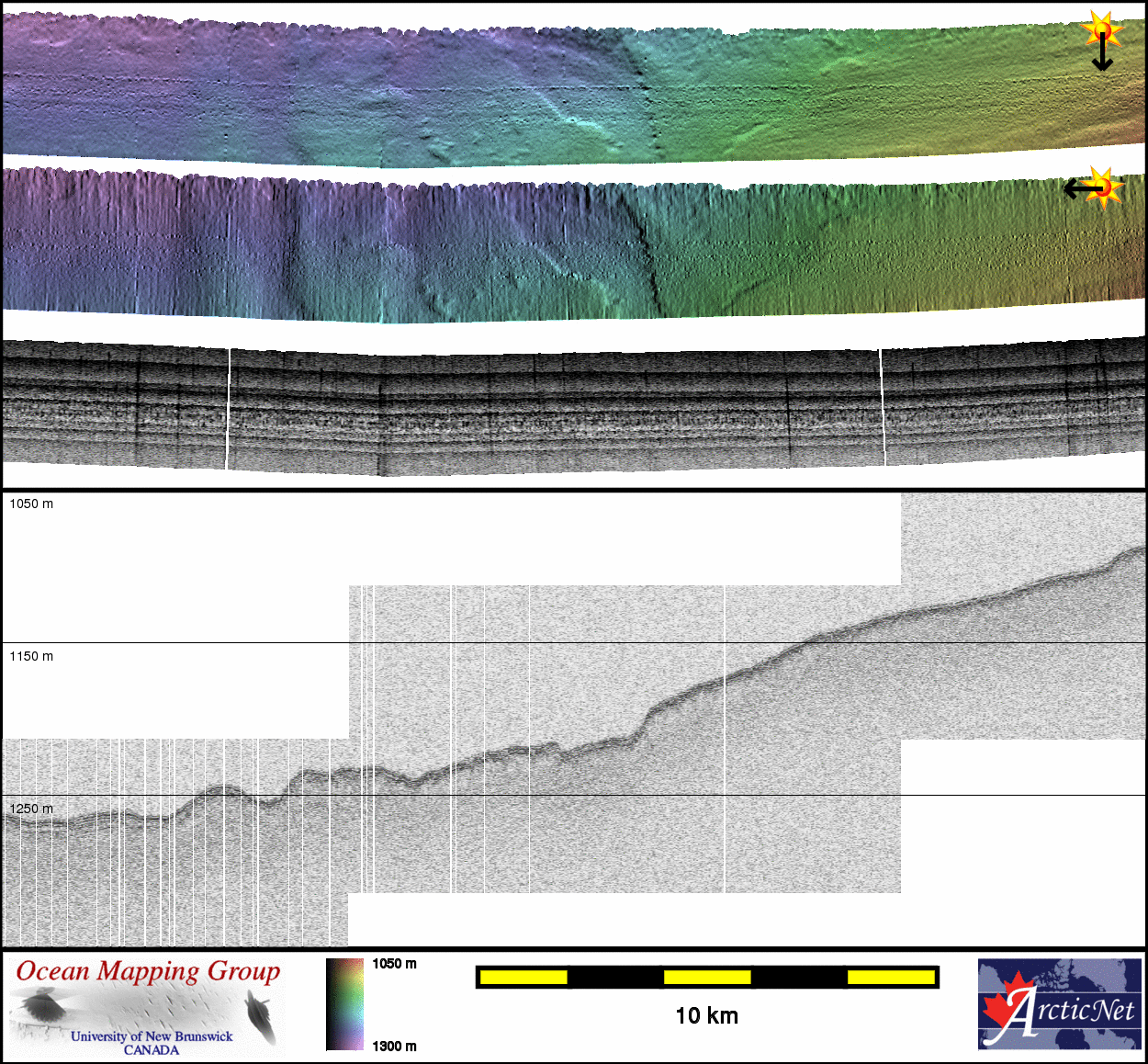This screenshot has width=1148, height=1064.
Task: Click the leftmost yellow segment of scale bar
Action: pos(523,977)
